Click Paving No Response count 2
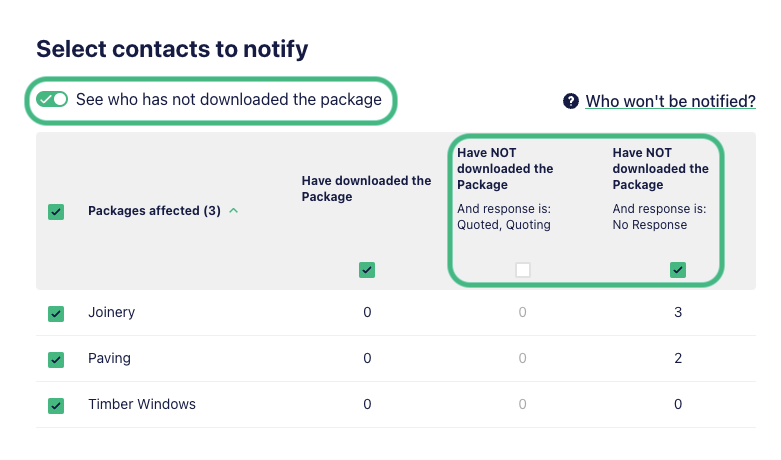The image size is (781, 460). (x=678, y=358)
